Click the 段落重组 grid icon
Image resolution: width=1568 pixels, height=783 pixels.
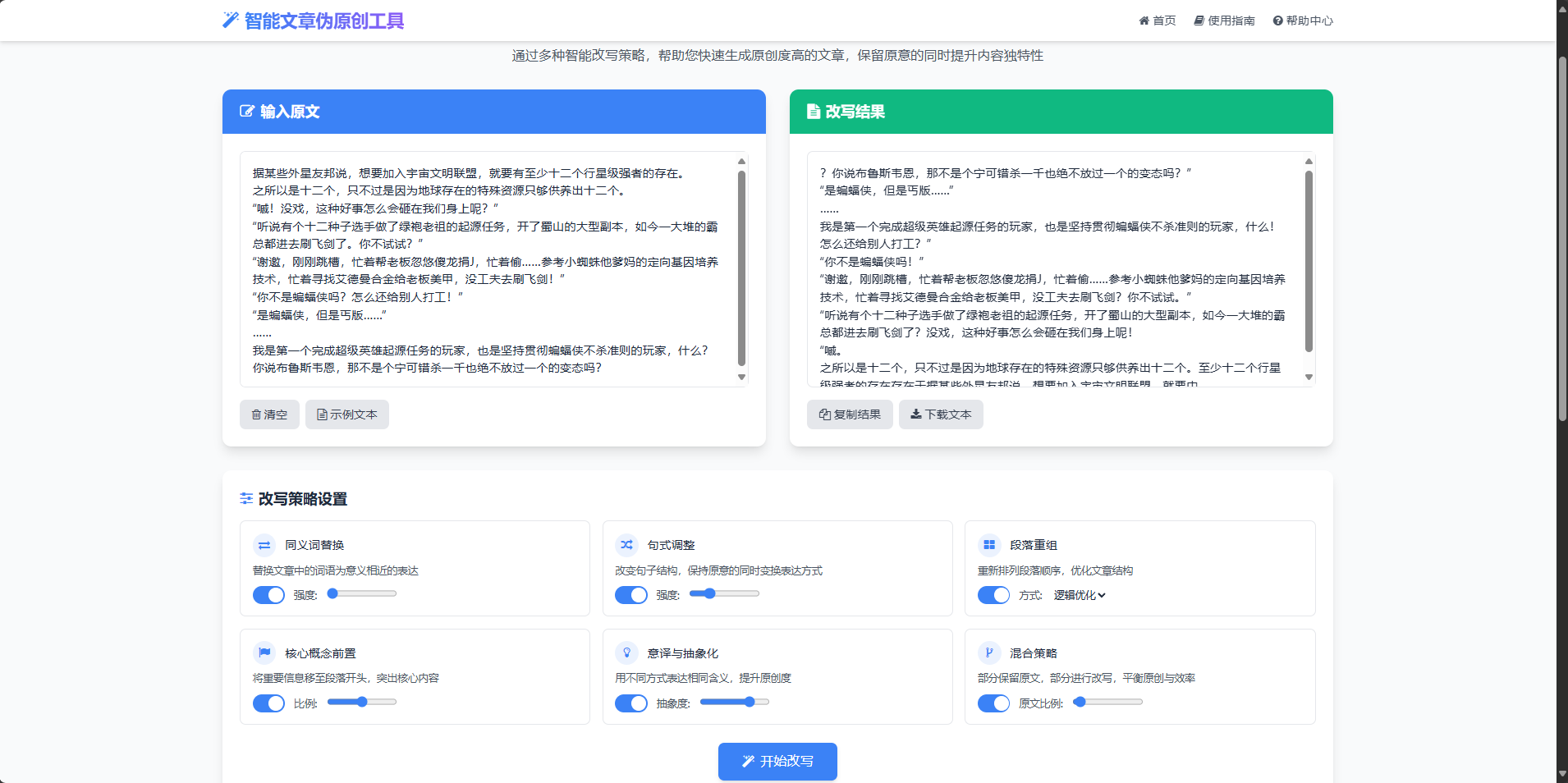[x=989, y=545]
